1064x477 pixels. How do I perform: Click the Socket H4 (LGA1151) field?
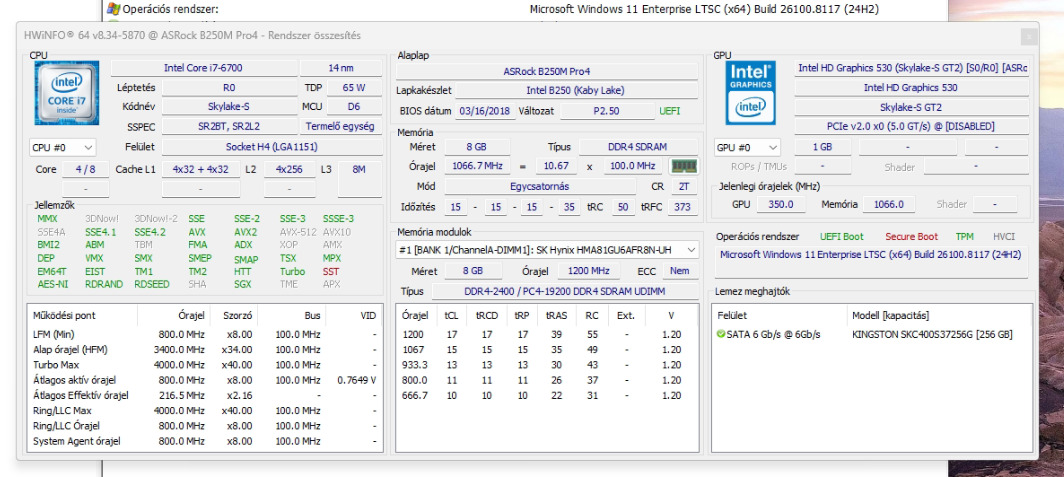point(271,147)
